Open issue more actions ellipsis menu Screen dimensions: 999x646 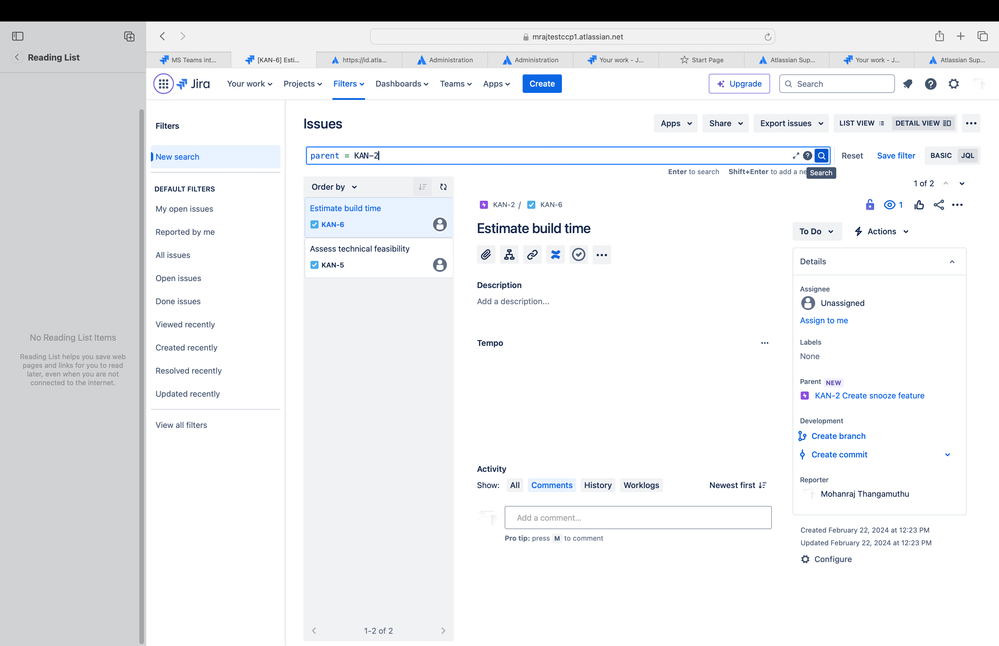click(957, 205)
